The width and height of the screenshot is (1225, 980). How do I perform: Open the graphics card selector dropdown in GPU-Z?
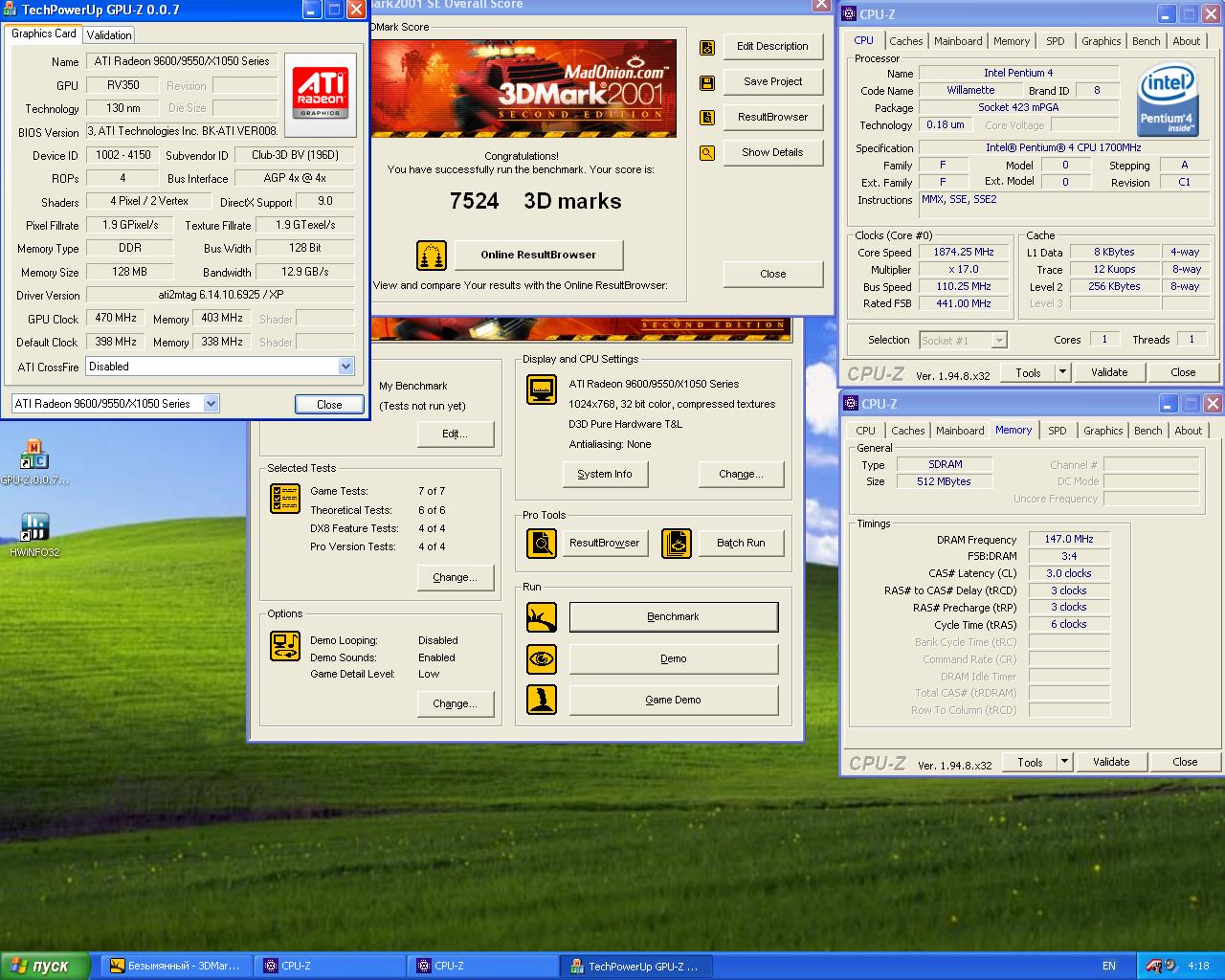pos(211,404)
